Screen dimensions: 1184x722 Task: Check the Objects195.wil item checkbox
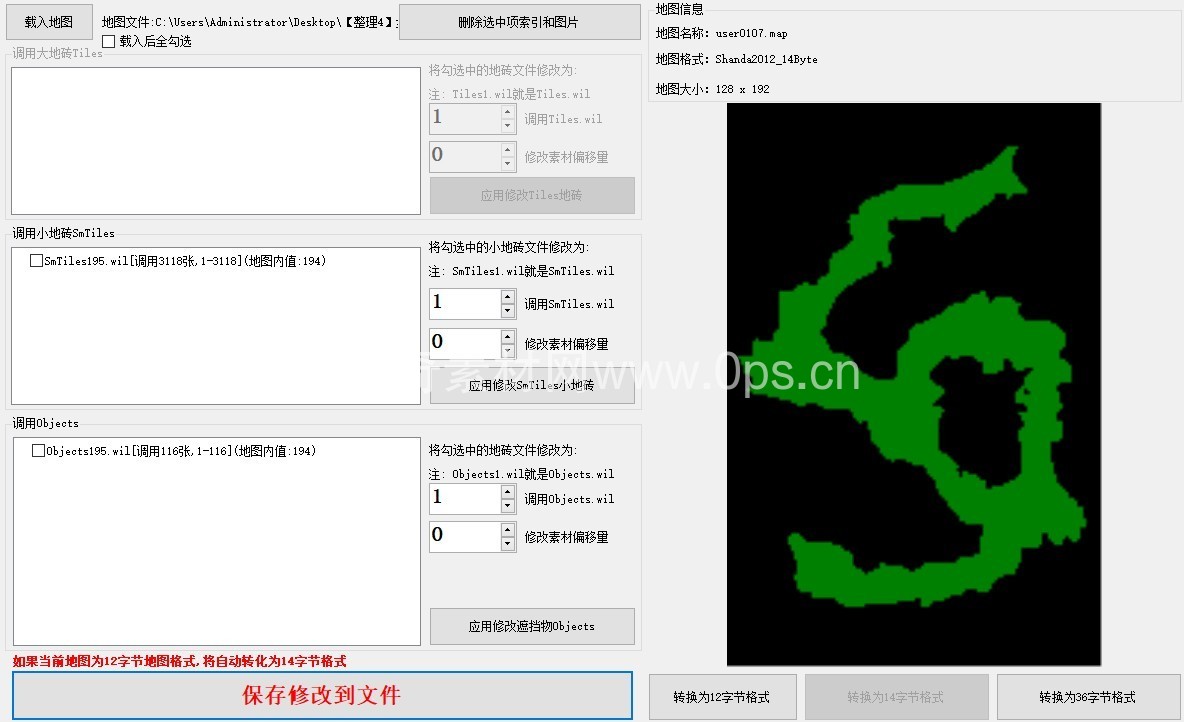coord(39,451)
